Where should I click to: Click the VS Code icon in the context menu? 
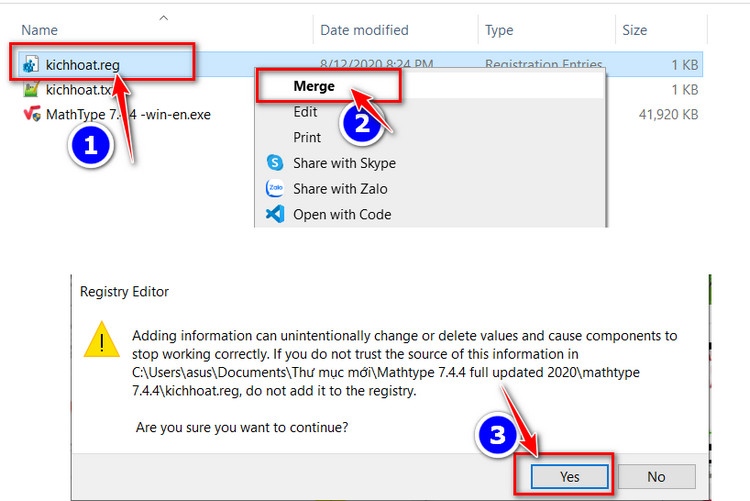click(275, 214)
